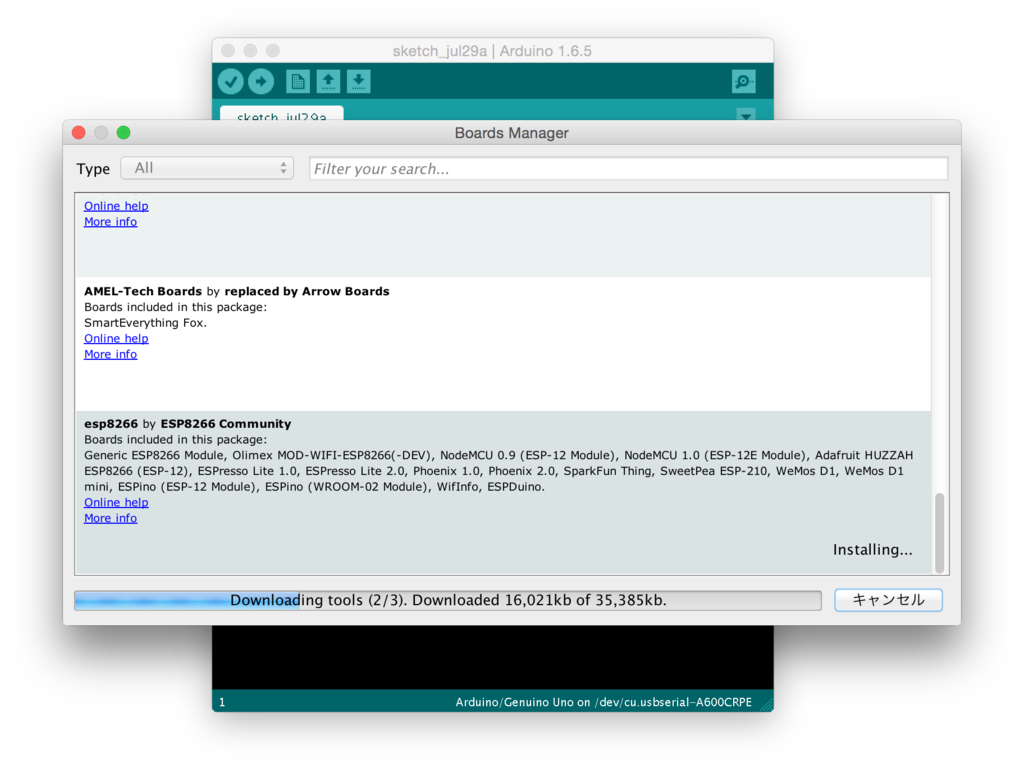1024x768 pixels.
Task: Open More info for esp8266 package
Action: click(110, 518)
